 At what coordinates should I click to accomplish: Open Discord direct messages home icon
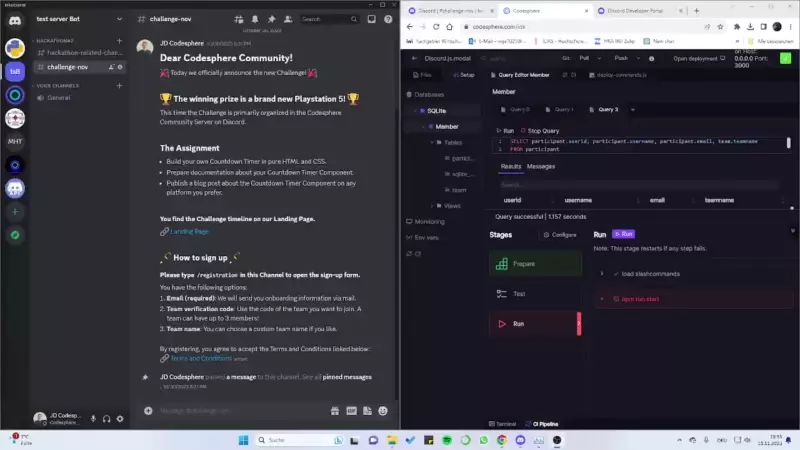(x=15, y=21)
